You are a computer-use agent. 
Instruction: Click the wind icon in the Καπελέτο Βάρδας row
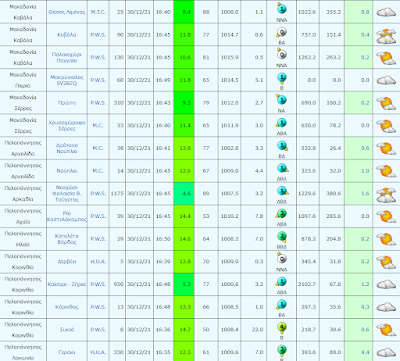(282, 237)
